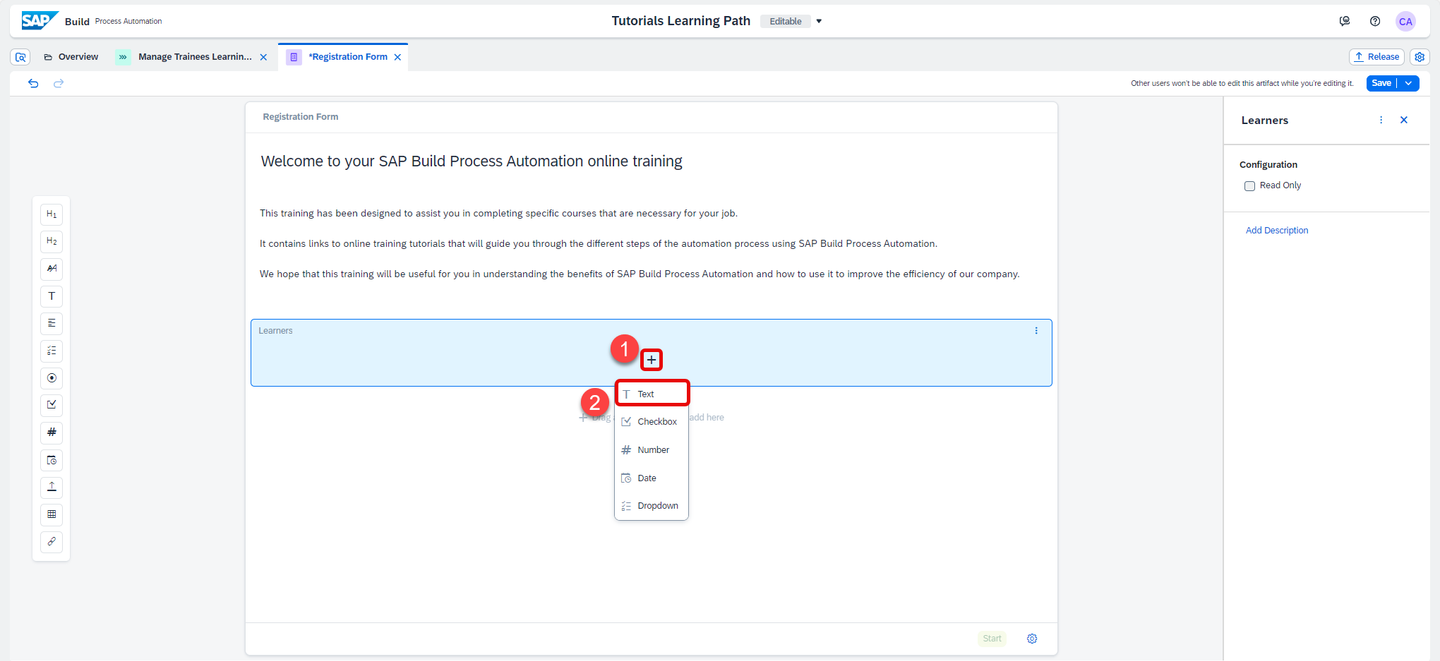Insert a Number field from the palette
This screenshot has height=661, width=1440.
tap(51, 432)
